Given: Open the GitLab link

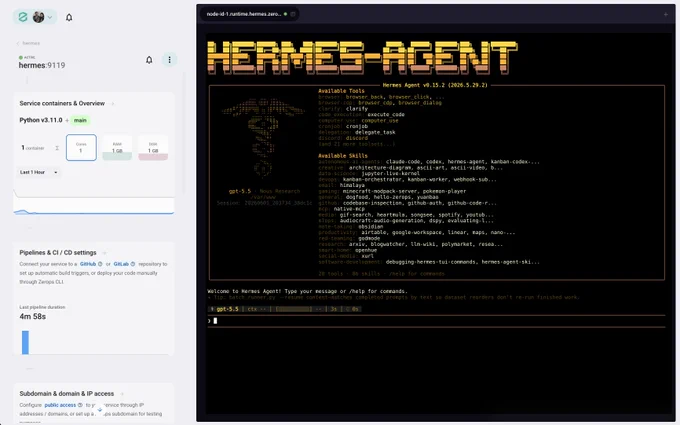Looking at the screenshot, I should (x=121, y=264).
